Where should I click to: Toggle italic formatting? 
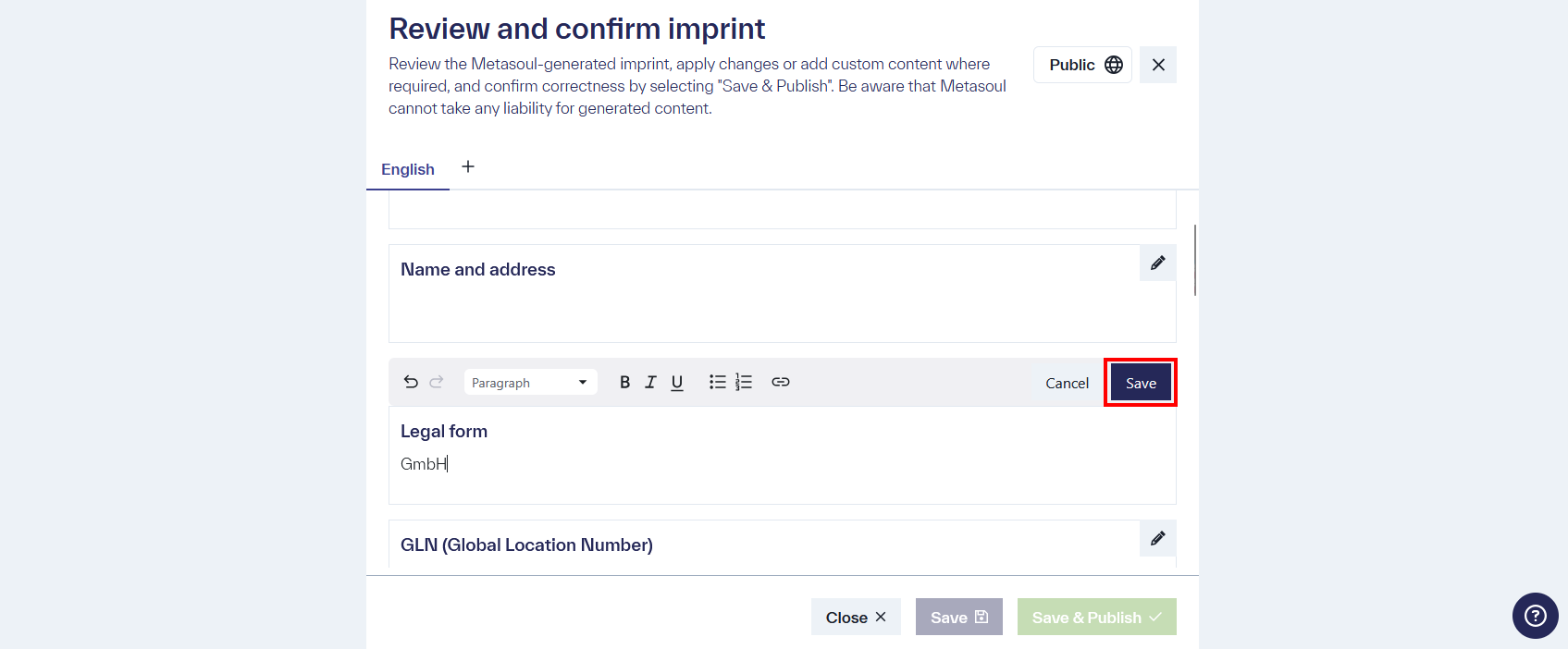click(x=650, y=382)
